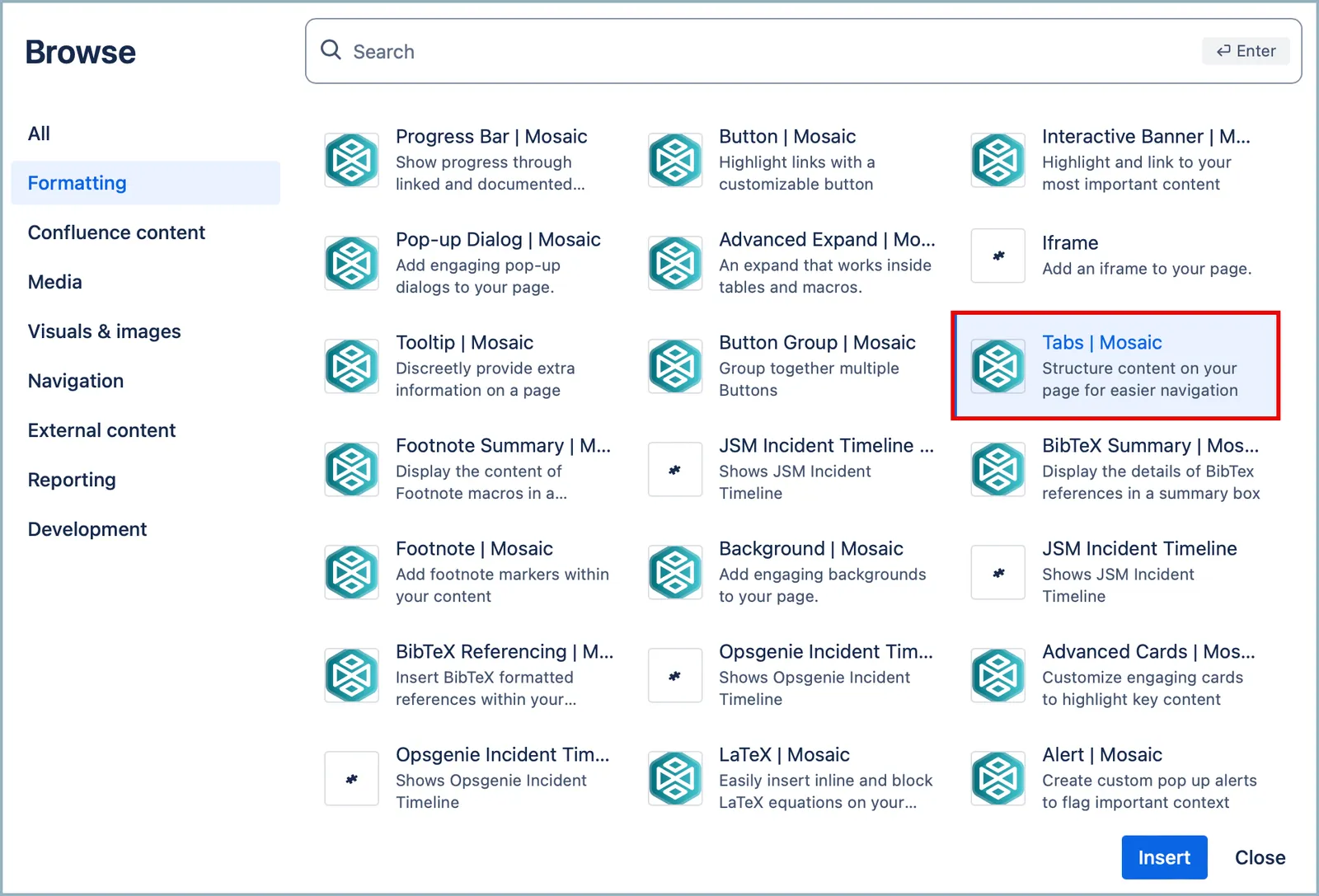The height and width of the screenshot is (896, 1319).
Task: Open the Media category
Action: tap(146, 282)
